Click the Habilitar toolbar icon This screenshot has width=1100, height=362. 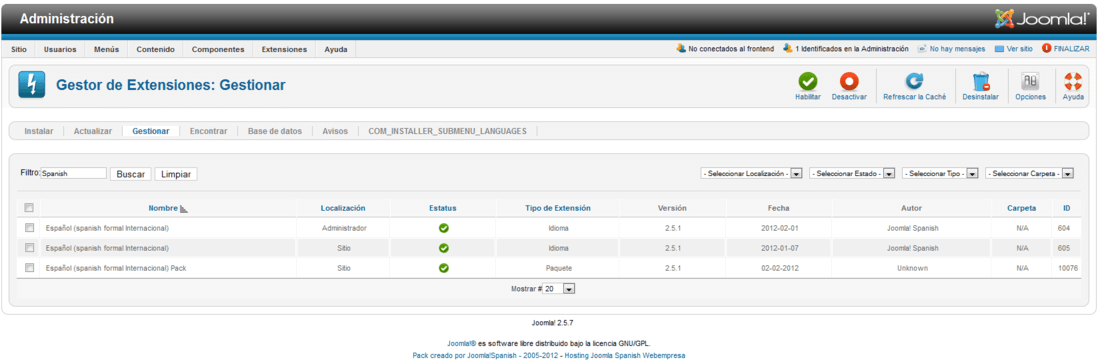tap(807, 81)
